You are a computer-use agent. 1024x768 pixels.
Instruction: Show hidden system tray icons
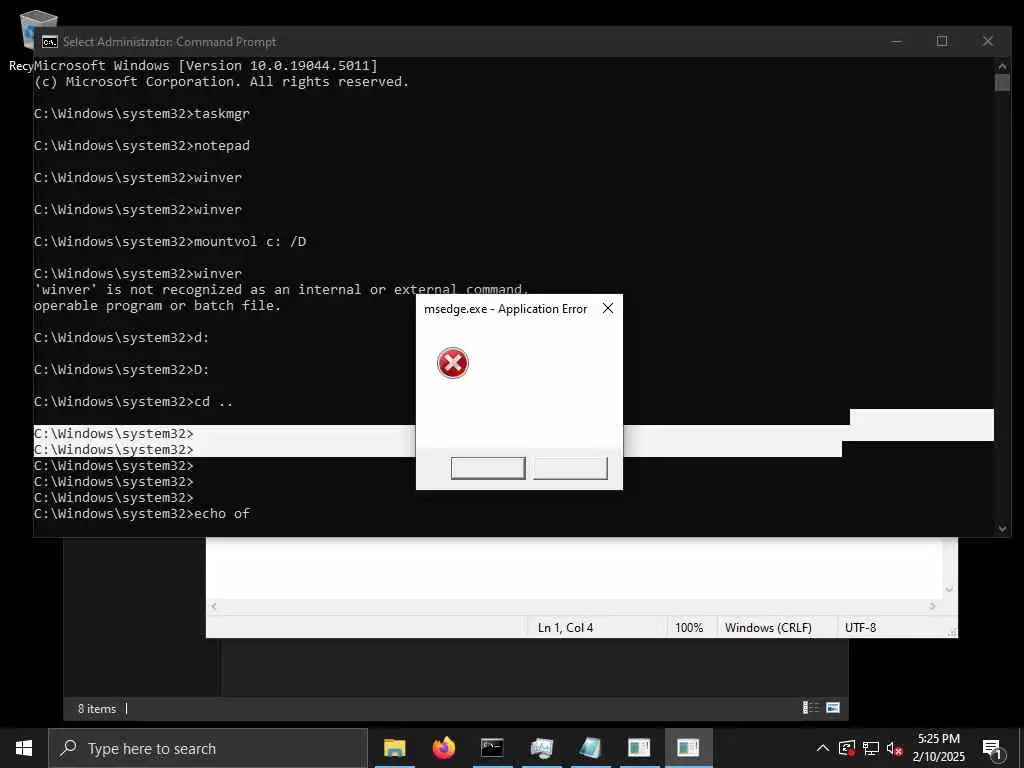pyautogui.click(x=823, y=748)
